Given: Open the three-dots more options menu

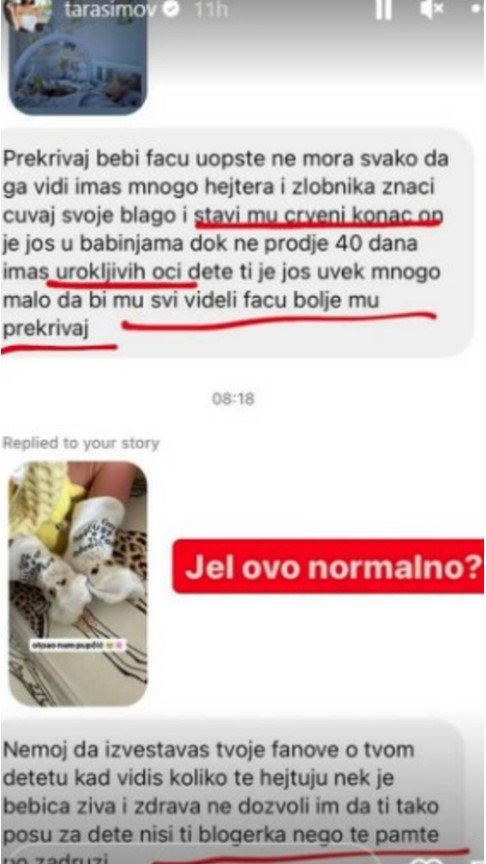Looking at the screenshot, I should pyautogui.click(x=477, y=9).
